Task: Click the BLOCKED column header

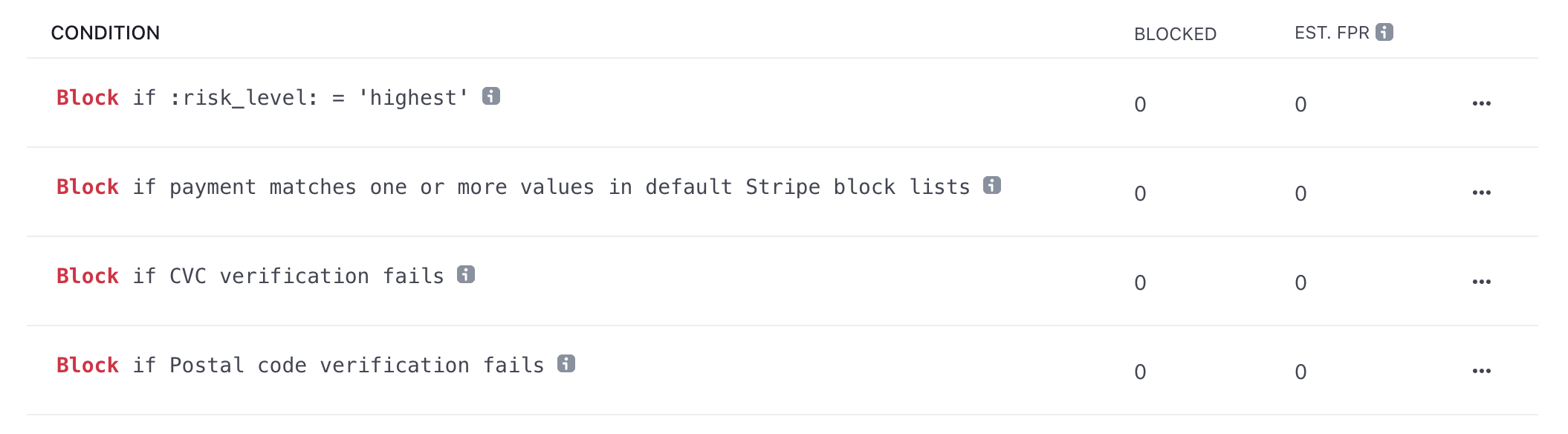Action: 1175,34
